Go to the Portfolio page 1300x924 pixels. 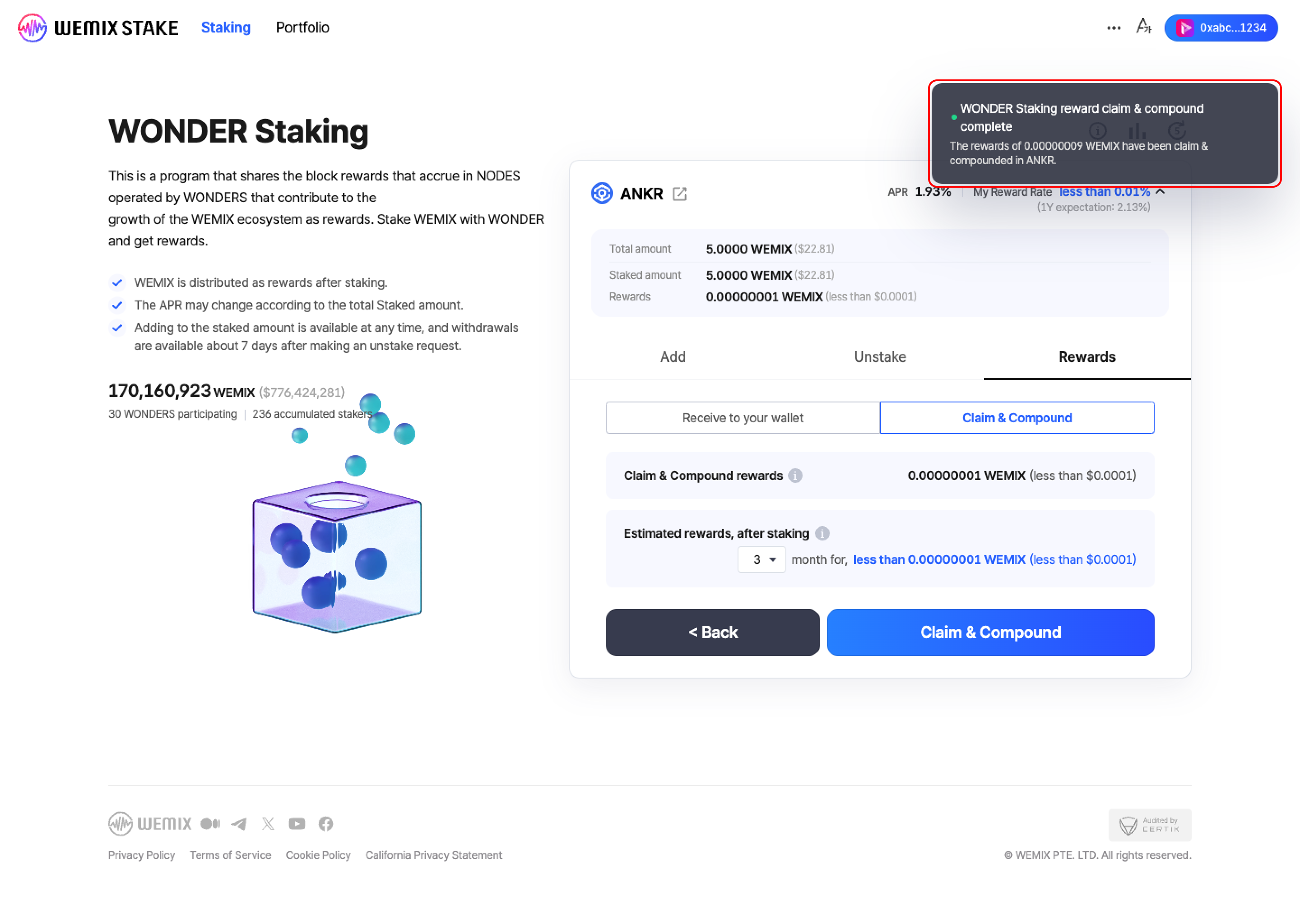tap(302, 28)
